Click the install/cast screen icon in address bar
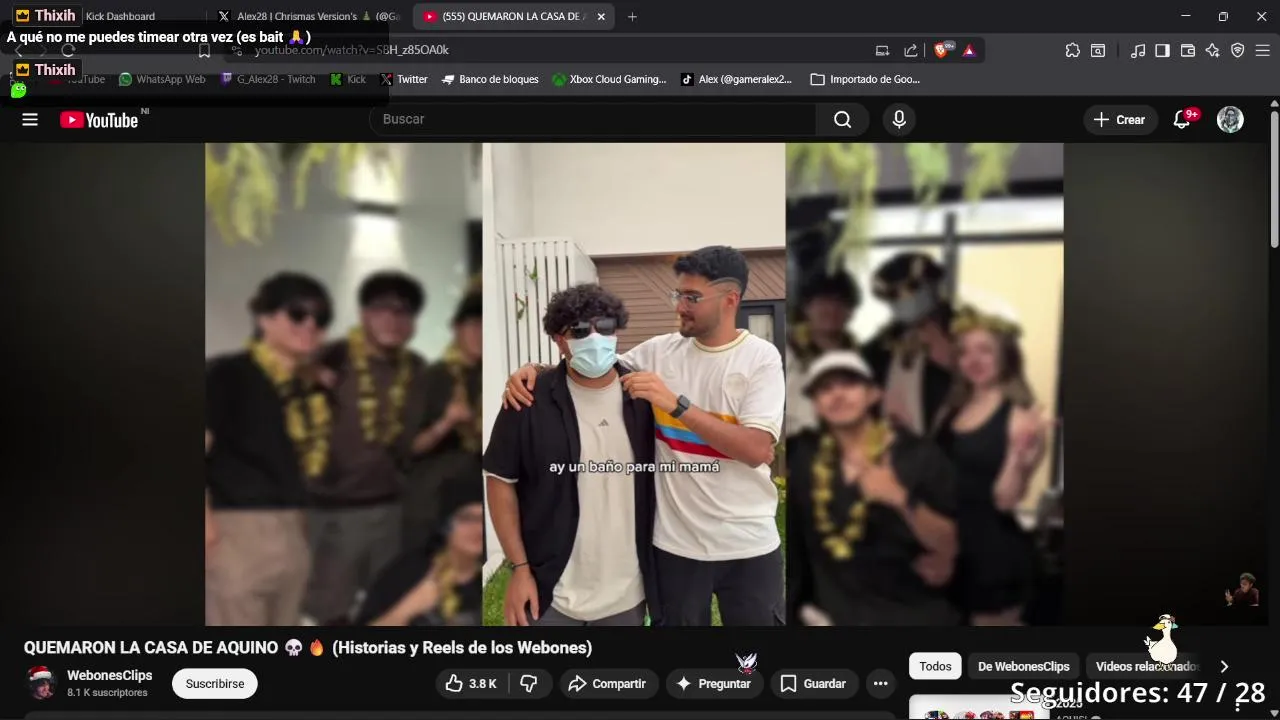 (882, 50)
